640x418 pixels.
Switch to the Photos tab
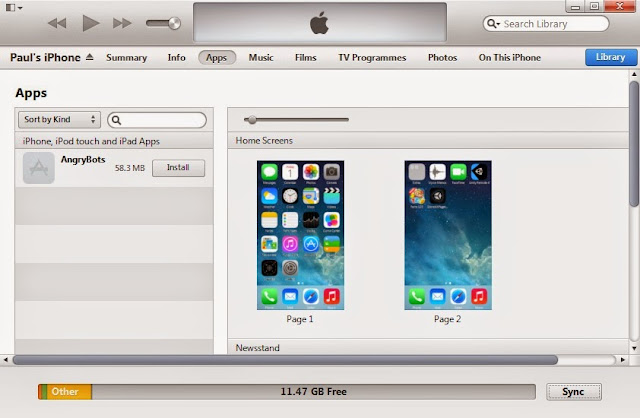[442, 58]
